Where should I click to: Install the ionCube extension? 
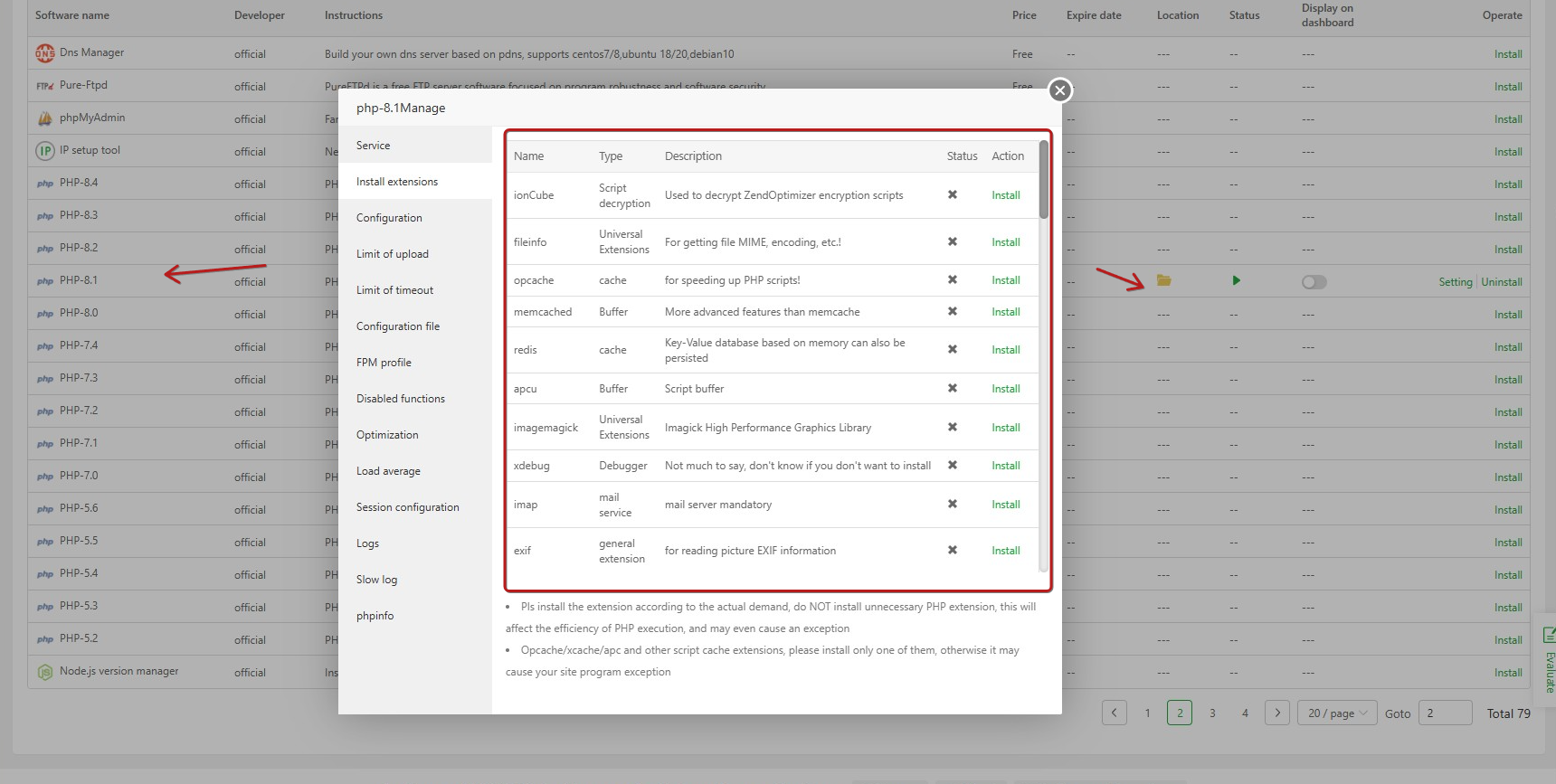tap(1005, 195)
